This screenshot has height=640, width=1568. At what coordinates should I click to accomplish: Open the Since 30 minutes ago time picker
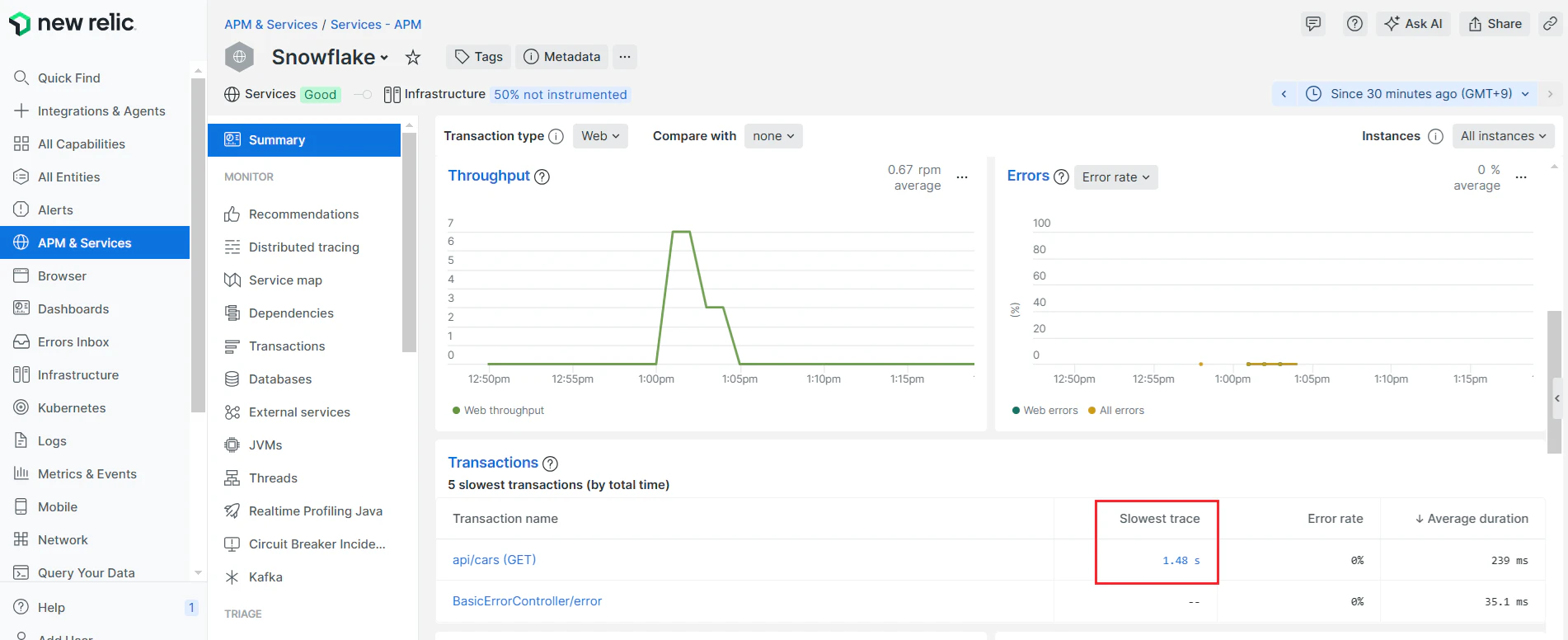(x=1417, y=94)
